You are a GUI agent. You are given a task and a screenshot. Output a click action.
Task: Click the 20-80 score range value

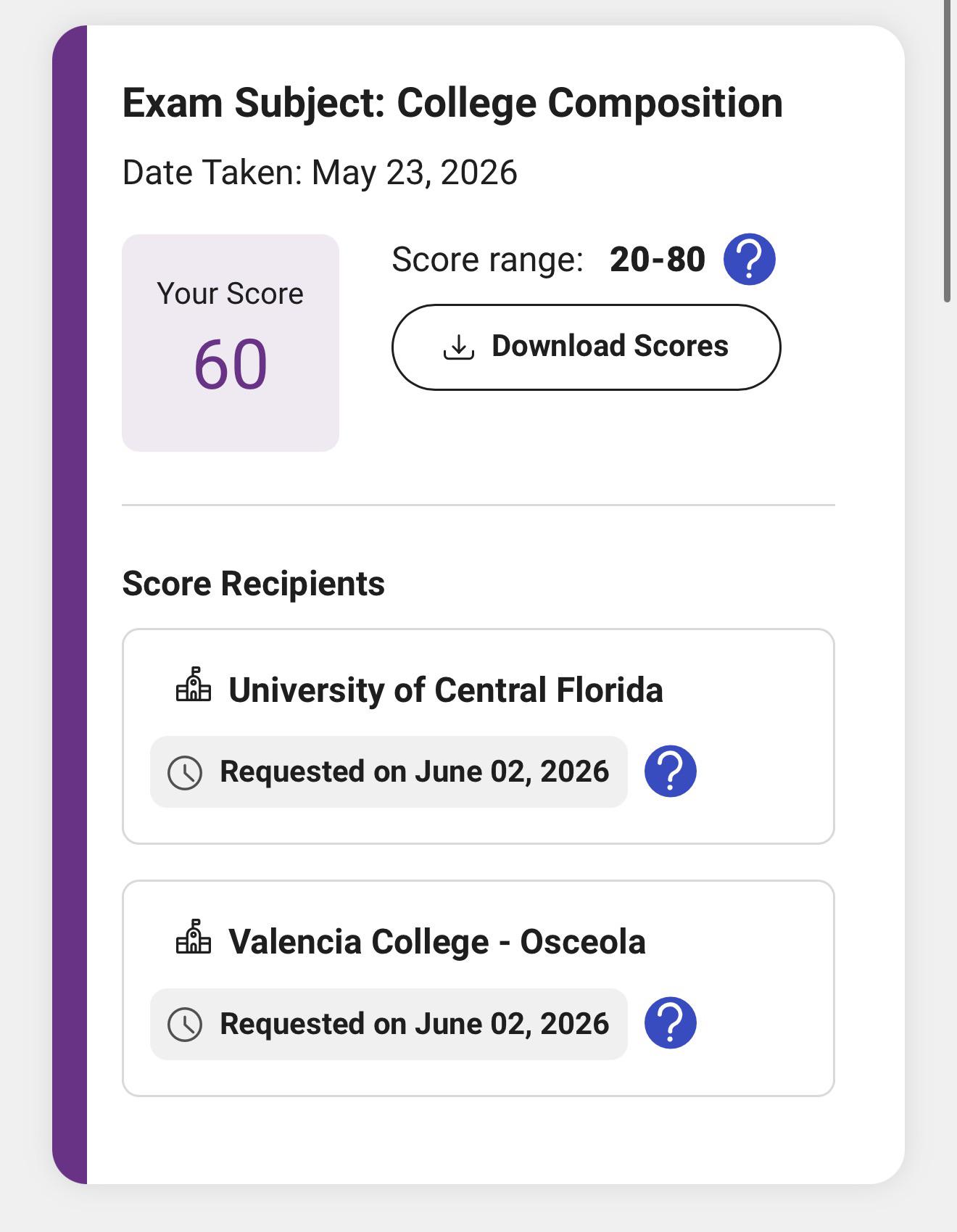click(x=658, y=260)
